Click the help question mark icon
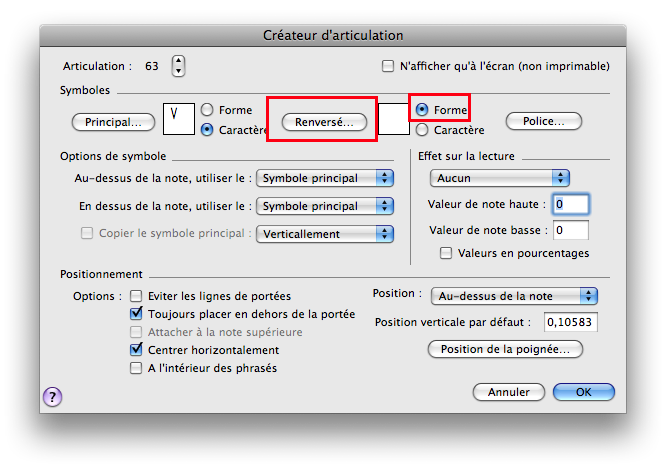This screenshot has width=666, height=468. [x=52, y=397]
